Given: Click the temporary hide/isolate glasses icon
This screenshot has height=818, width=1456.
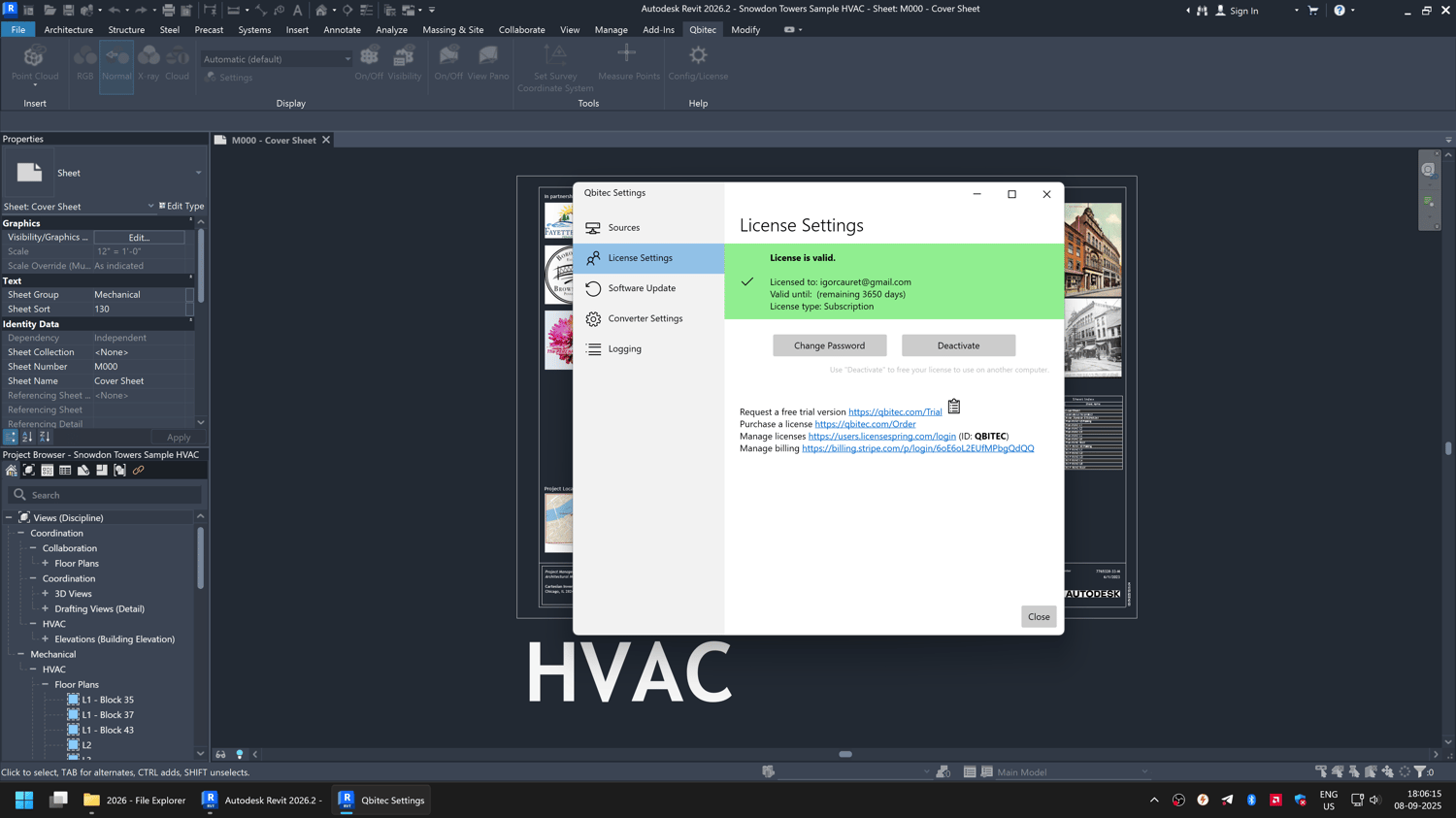Looking at the screenshot, I should [220, 754].
